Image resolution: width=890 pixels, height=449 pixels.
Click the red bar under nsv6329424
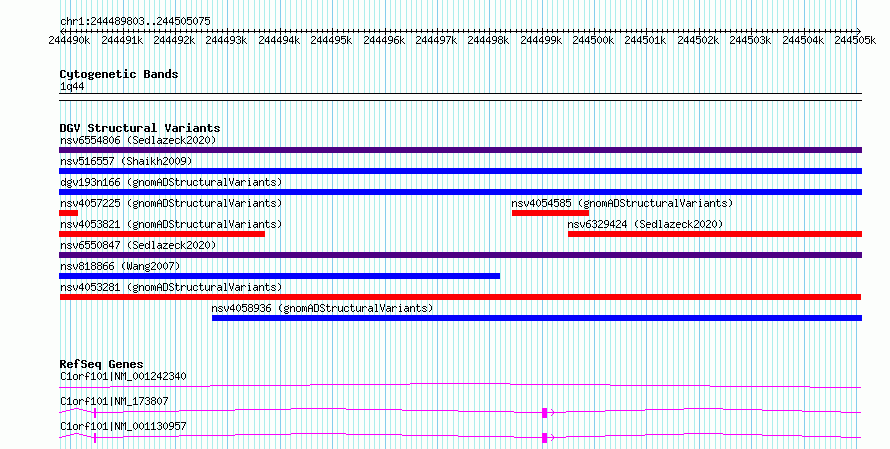tap(715, 234)
